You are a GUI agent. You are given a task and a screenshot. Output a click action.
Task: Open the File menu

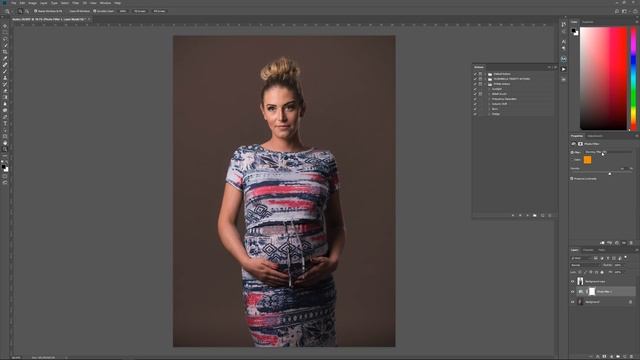pos(13,3)
